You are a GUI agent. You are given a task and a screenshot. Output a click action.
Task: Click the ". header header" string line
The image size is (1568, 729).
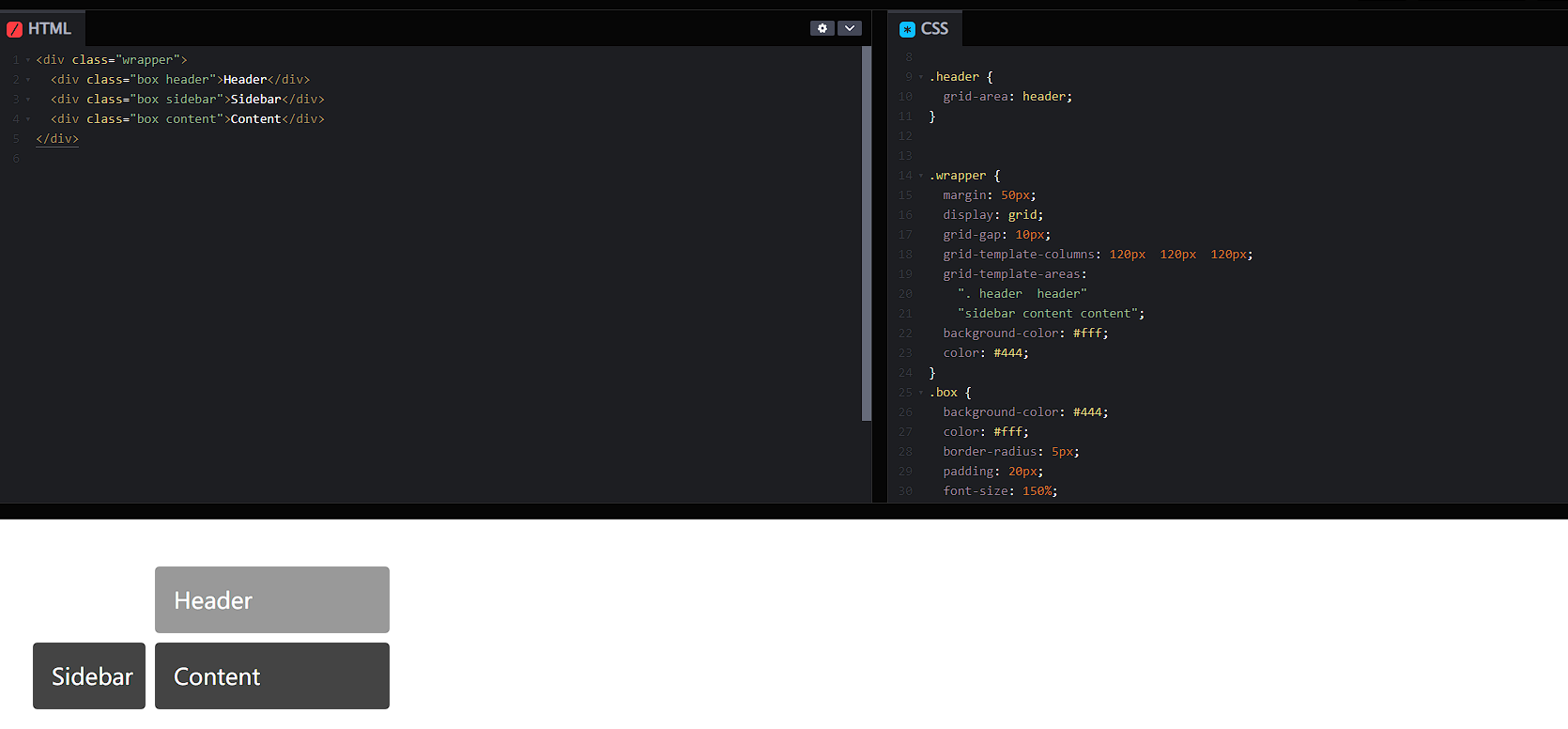(x=1022, y=294)
